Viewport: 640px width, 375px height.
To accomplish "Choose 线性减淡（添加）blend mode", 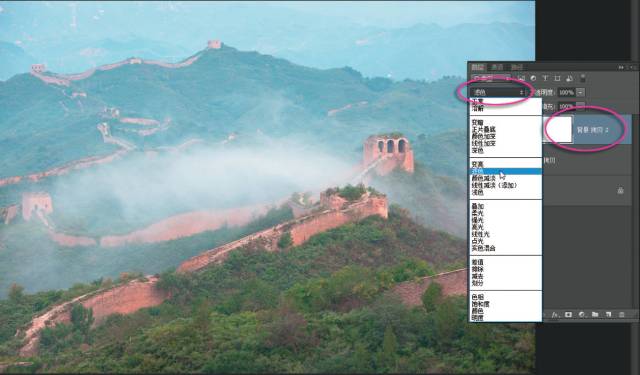I will pyautogui.click(x=506, y=185).
